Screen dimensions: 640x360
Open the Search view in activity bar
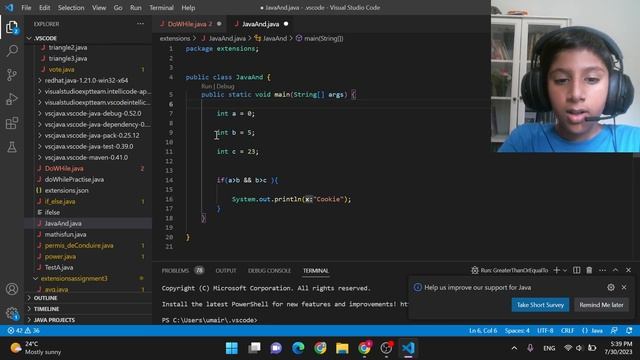(x=12, y=51)
